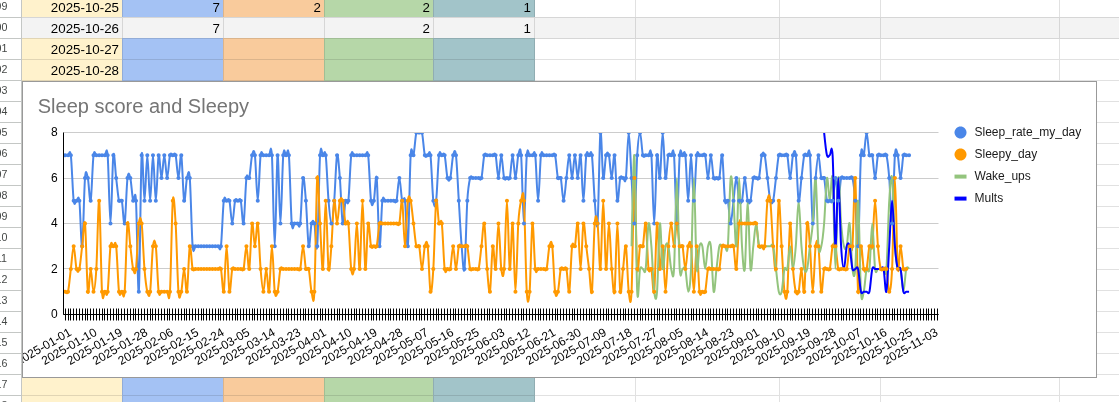The height and width of the screenshot is (402, 1119).
Task: Select the row header for the 2025-10-26 row
Action: click(x=8, y=28)
